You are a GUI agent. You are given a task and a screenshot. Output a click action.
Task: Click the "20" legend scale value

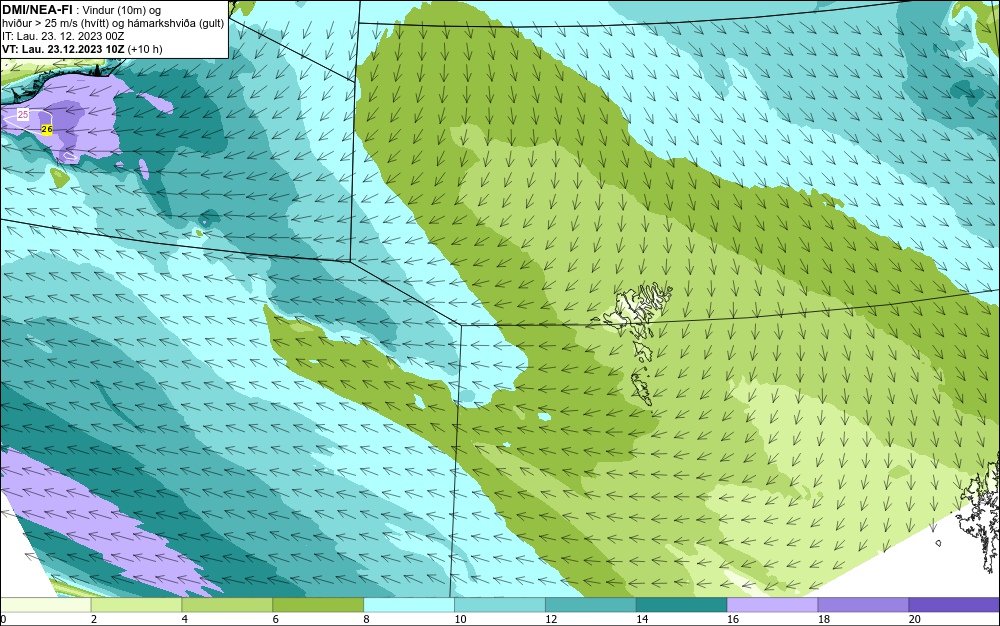click(x=915, y=619)
